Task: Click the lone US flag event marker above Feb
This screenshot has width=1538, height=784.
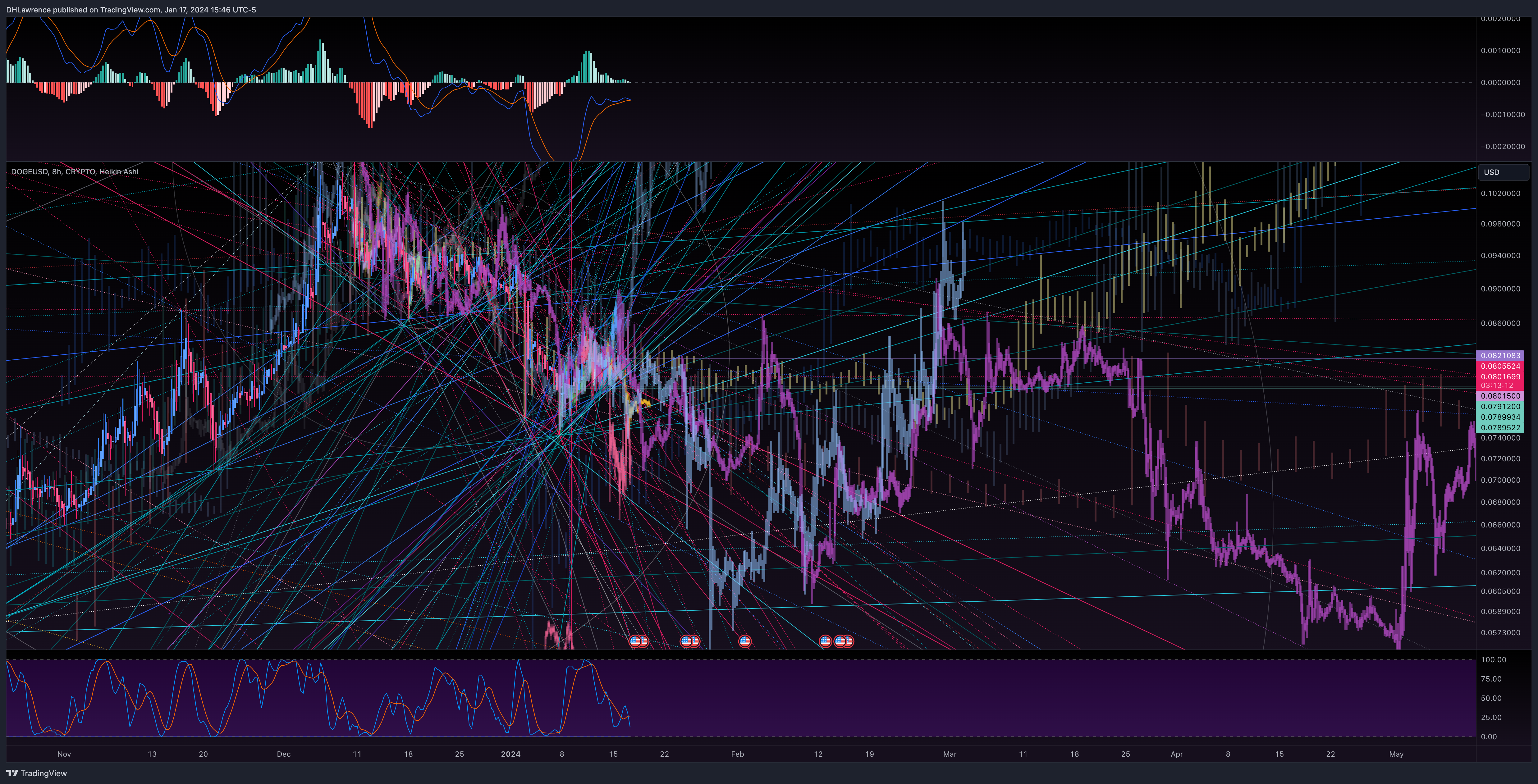Action: [x=744, y=641]
